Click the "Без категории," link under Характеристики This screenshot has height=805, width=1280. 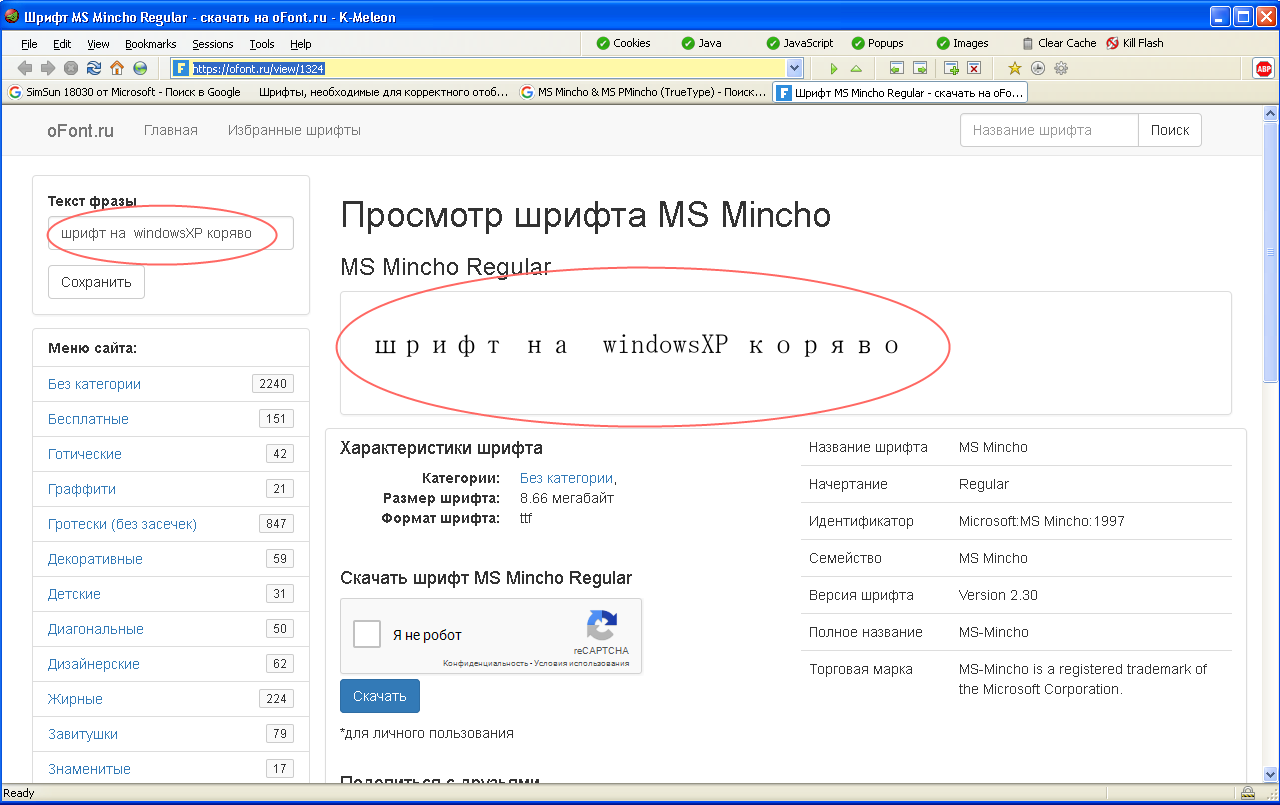click(568, 478)
